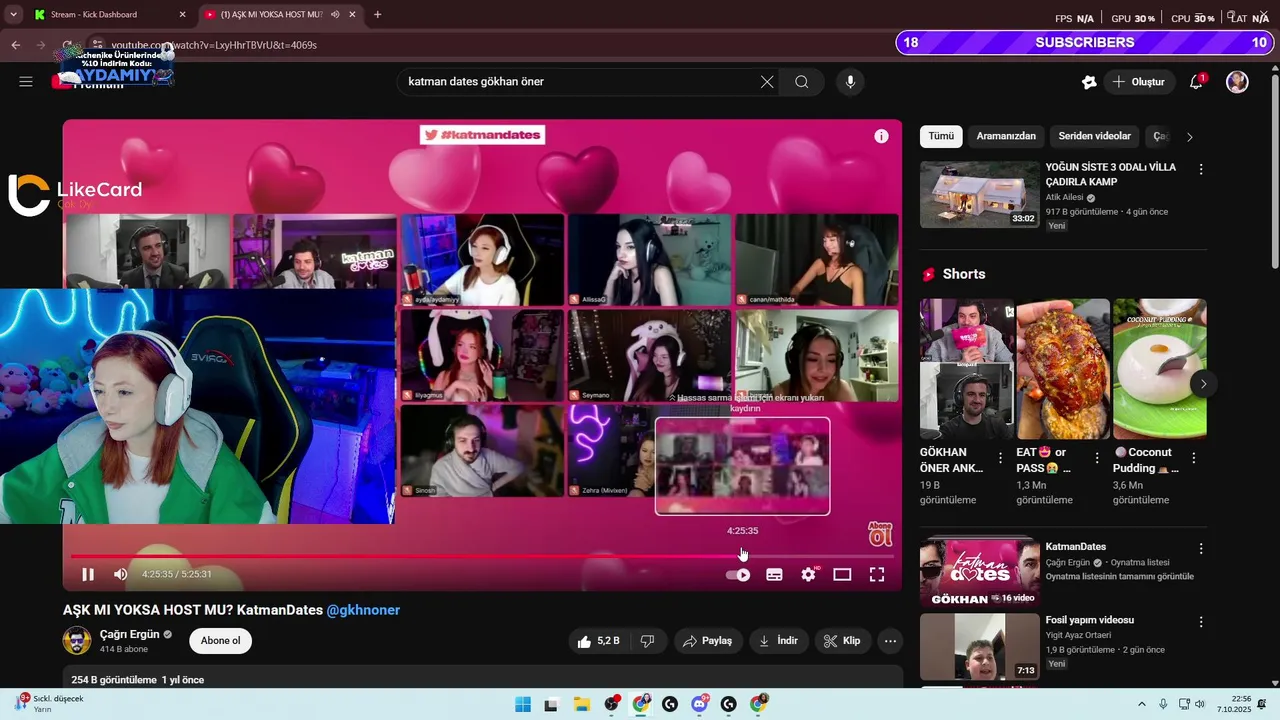Open Discord from taskbar
1280x720 pixels.
coord(699,704)
